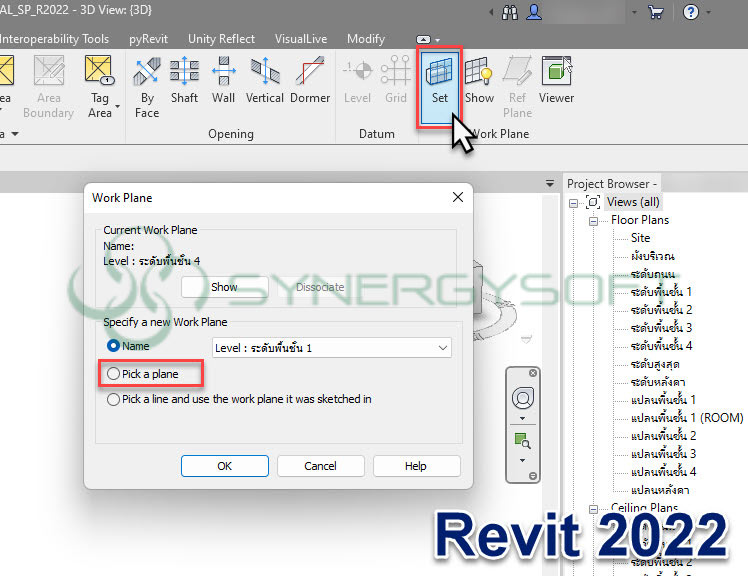Open the view tab list dropdown arrow
Viewport: 748px width, 576px height.
point(550,183)
